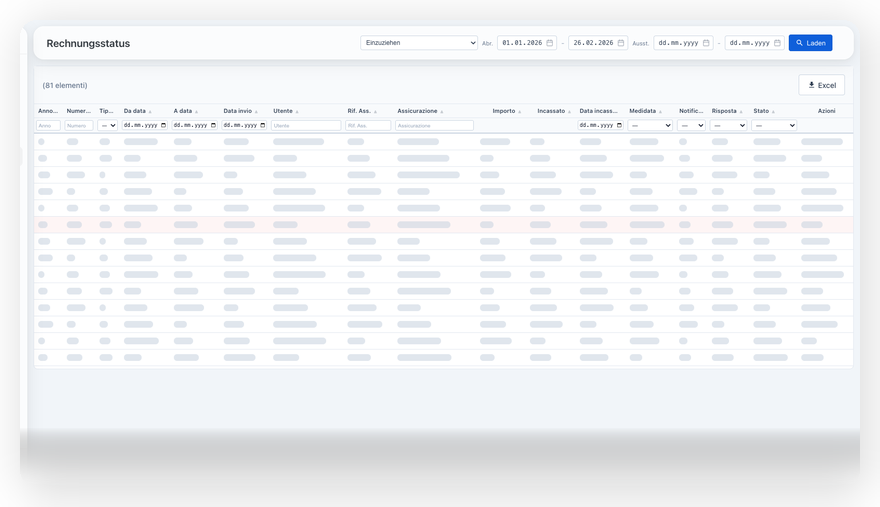This screenshot has height=507, width=880.
Task: Click the Laden search button
Action: click(810, 43)
